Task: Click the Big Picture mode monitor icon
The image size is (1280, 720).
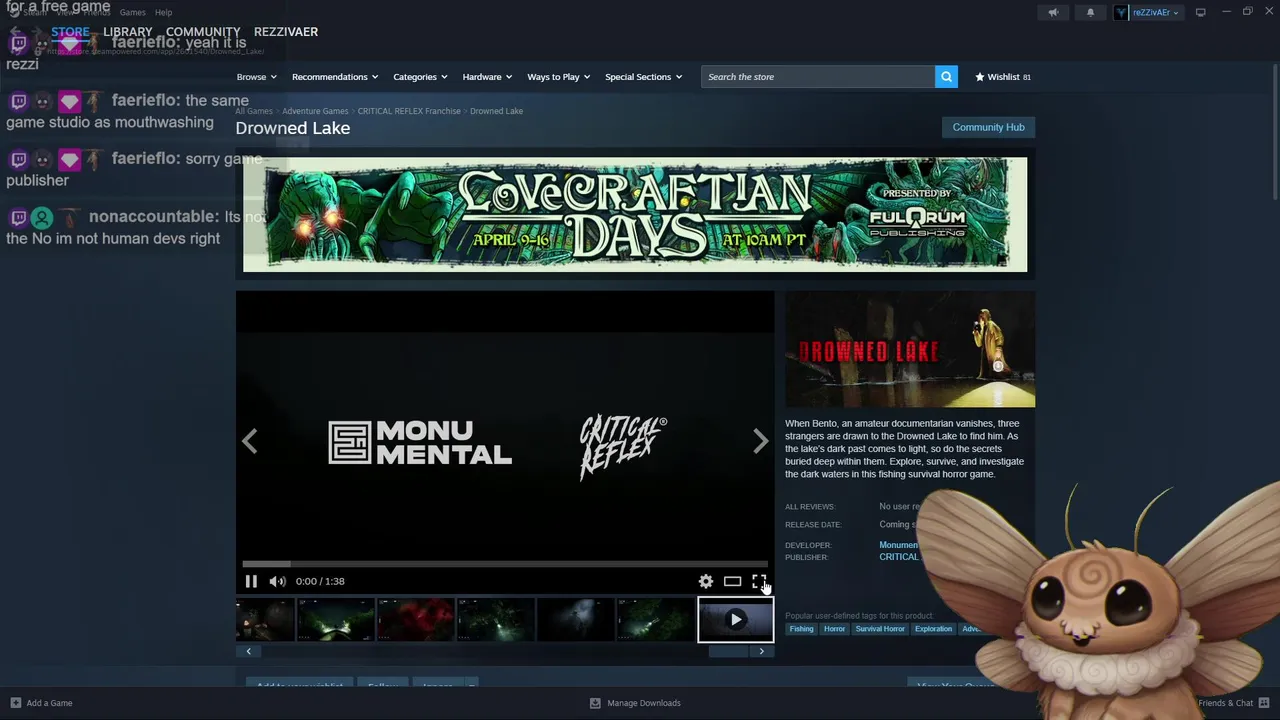Action: pyautogui.click(x=1200, y=12)
